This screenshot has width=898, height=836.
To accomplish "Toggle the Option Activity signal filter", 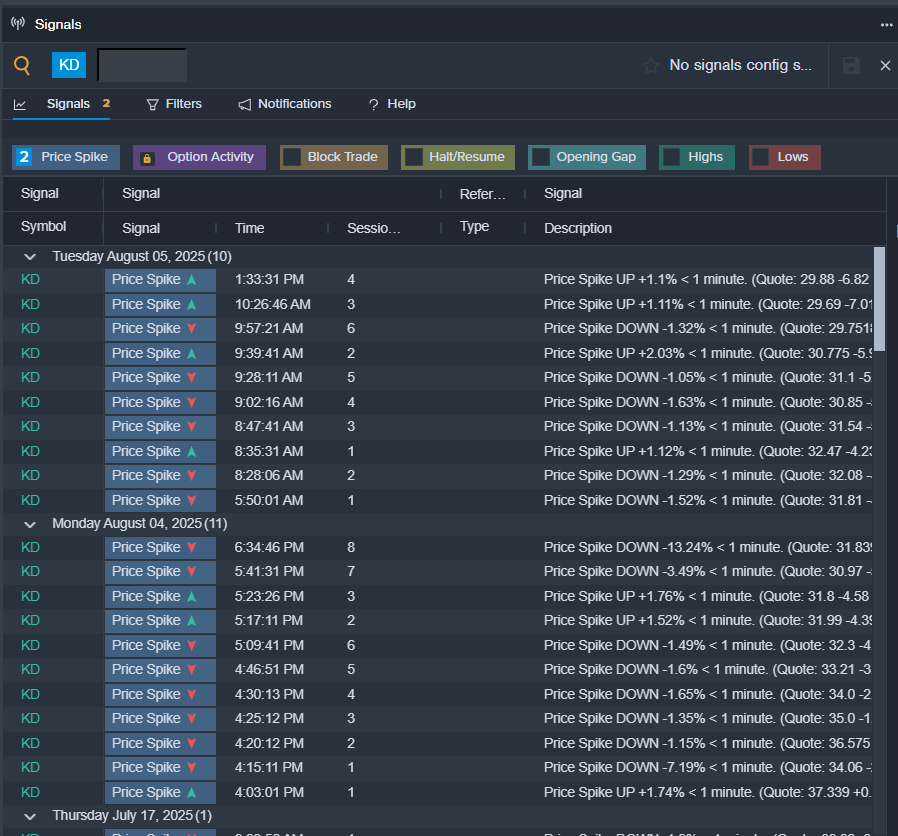I will (x=199, y=157).
